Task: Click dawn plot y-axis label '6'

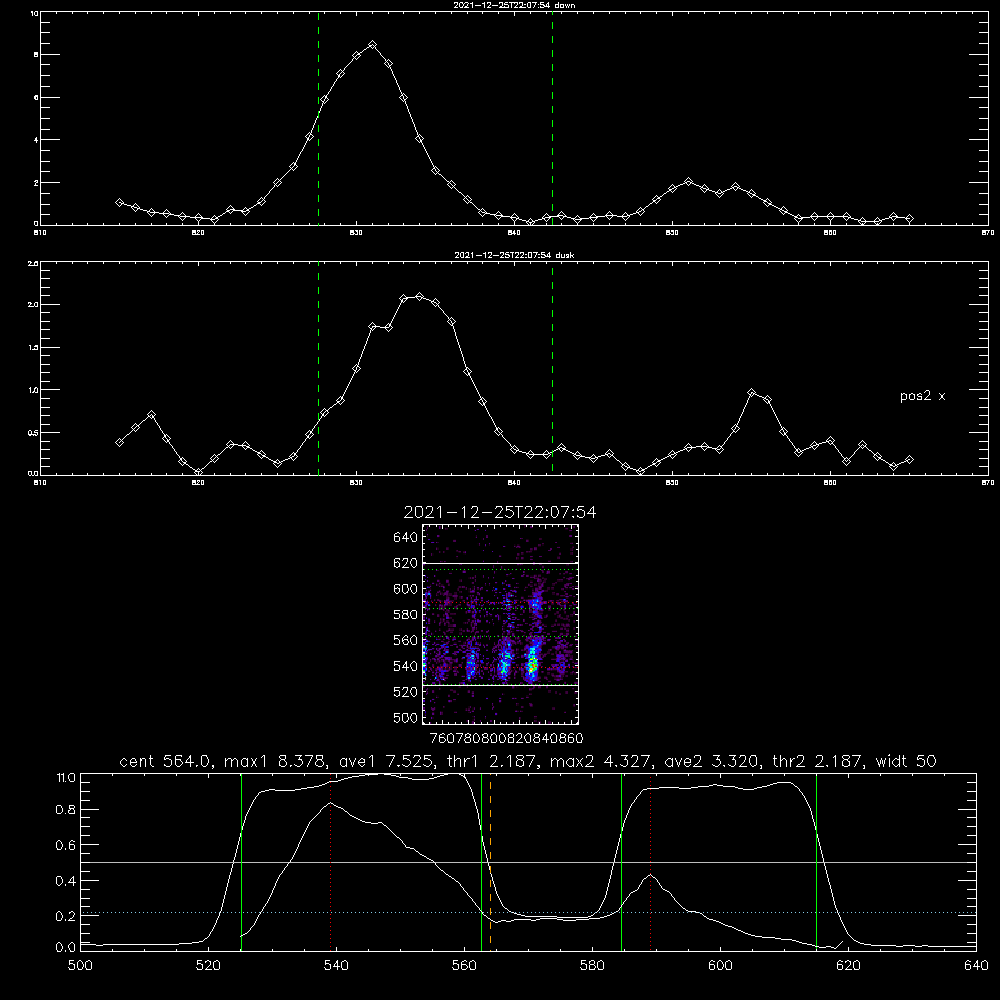Action: pyautogui.click(x=36, y=98)
